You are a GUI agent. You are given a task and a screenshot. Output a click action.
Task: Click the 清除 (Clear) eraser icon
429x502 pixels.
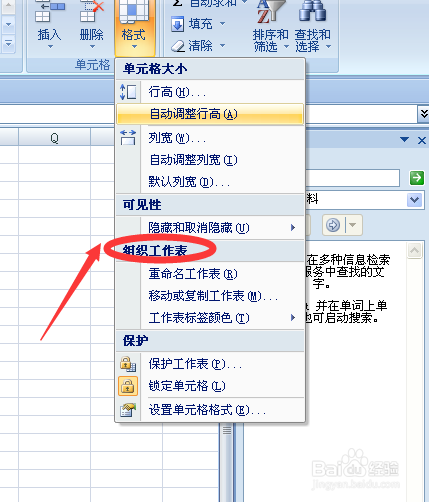(178, 46)
